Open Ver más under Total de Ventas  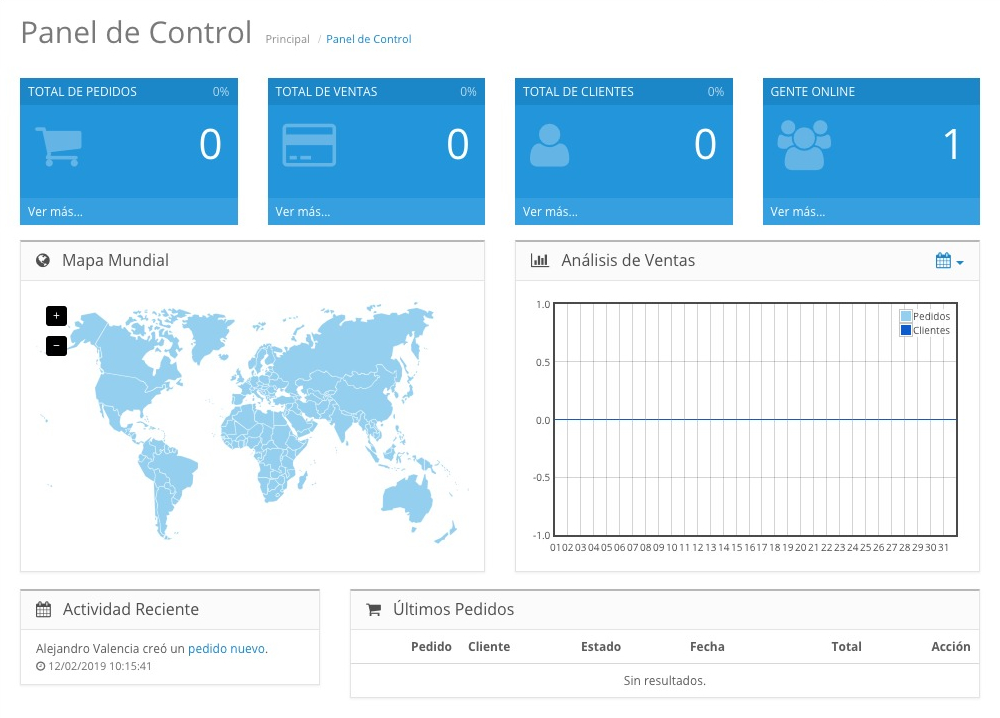(302, 212)
